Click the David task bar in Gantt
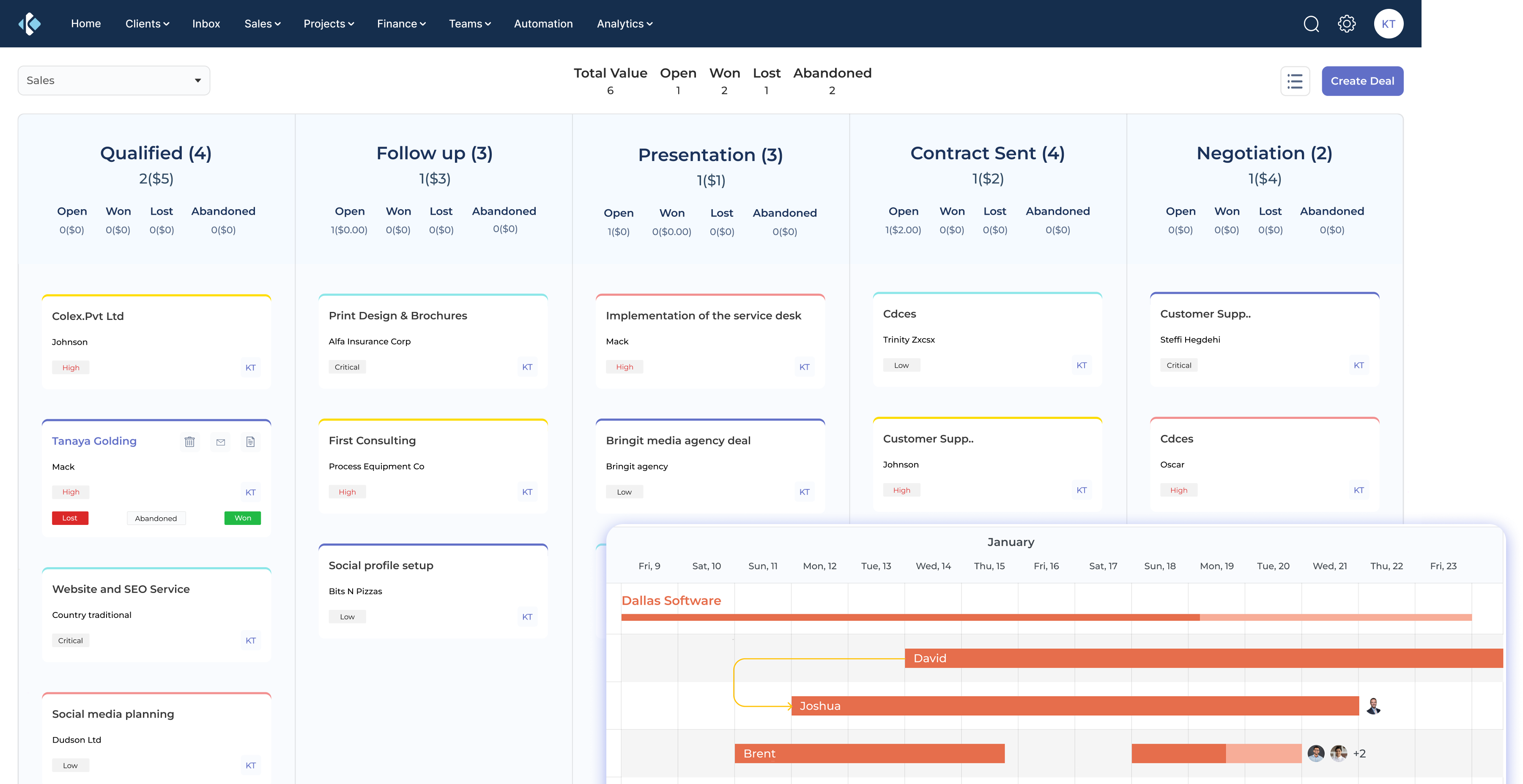This screenshot has width=1523, height=784. tap(1204, 658)
